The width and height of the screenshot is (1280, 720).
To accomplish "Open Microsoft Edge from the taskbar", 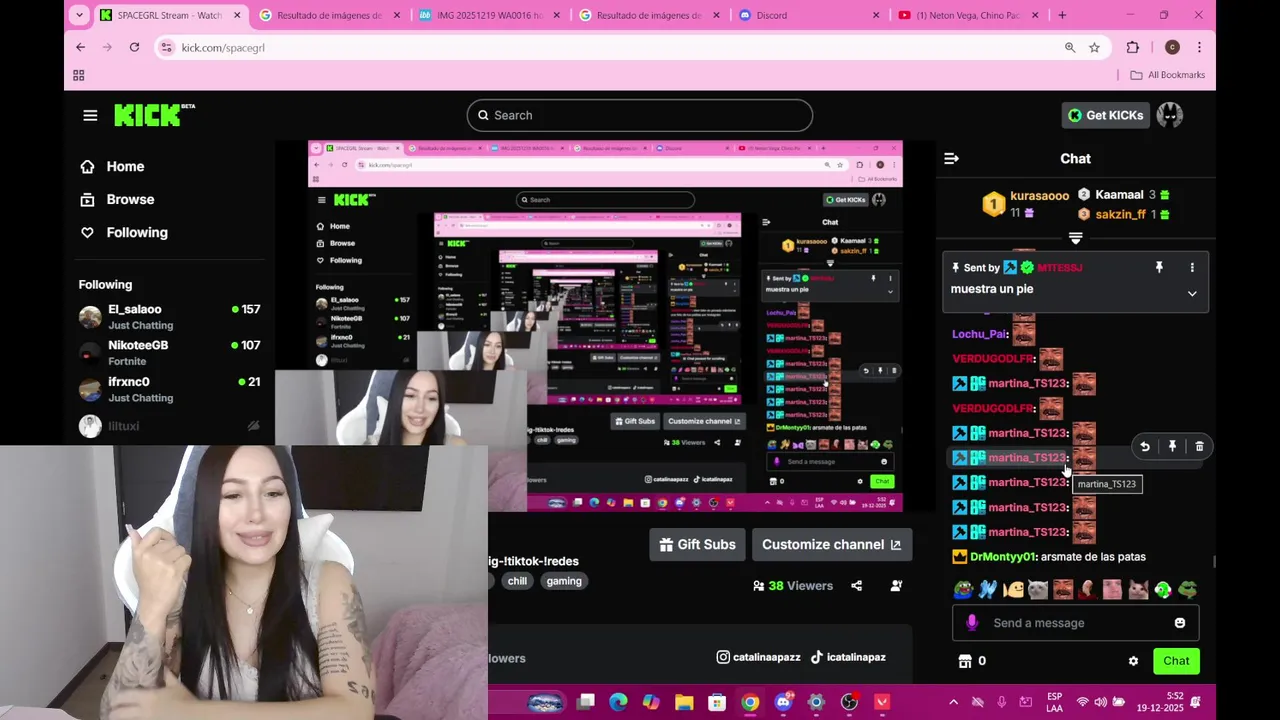I will click(x=618, y=702).
